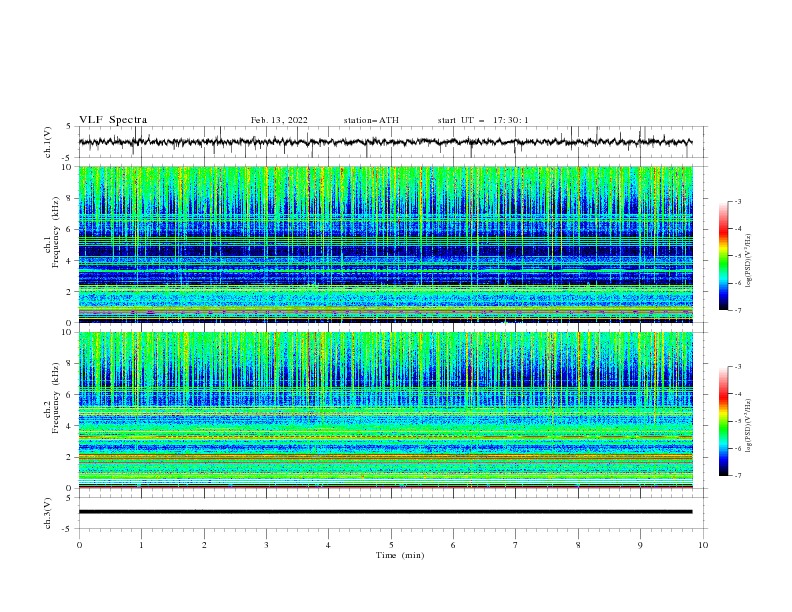The height and width of the screenshot is (612, 792).
Task: Click the "ch.1(V)" axis label
Action: coord(48,142)
